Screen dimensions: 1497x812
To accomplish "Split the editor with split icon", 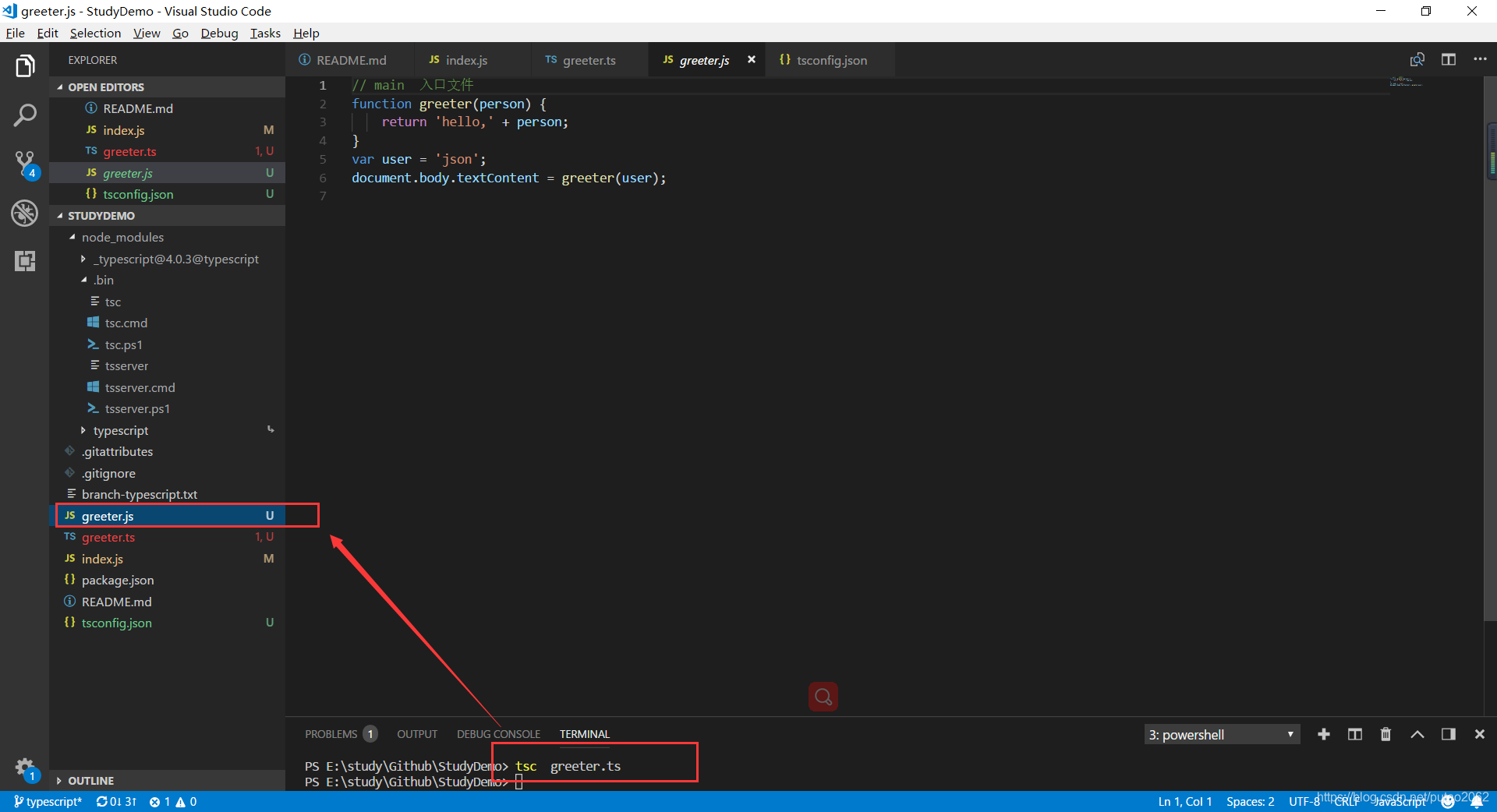I will click(1449, 60).
